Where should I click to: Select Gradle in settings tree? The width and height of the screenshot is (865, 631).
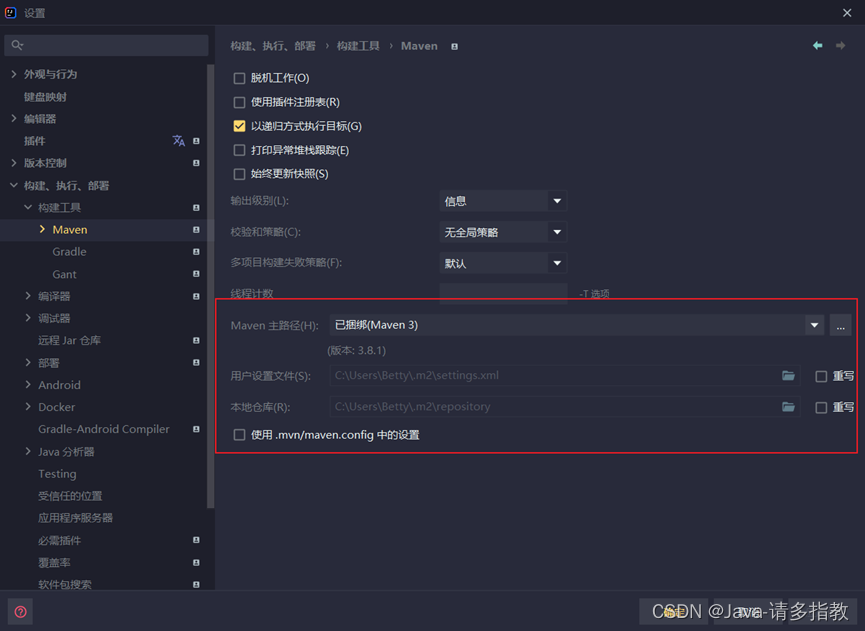click(x=70, y=252)
